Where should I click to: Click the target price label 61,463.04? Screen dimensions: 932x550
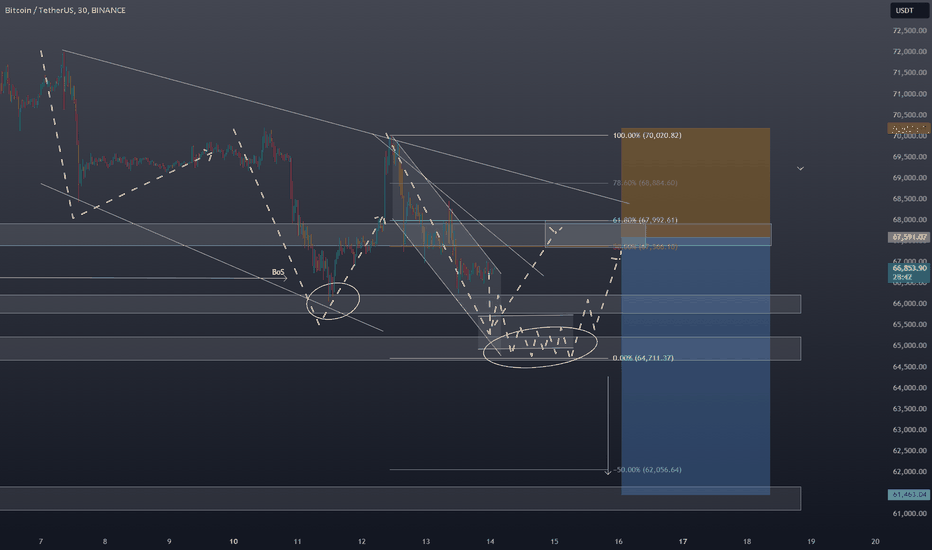point(909,495)
